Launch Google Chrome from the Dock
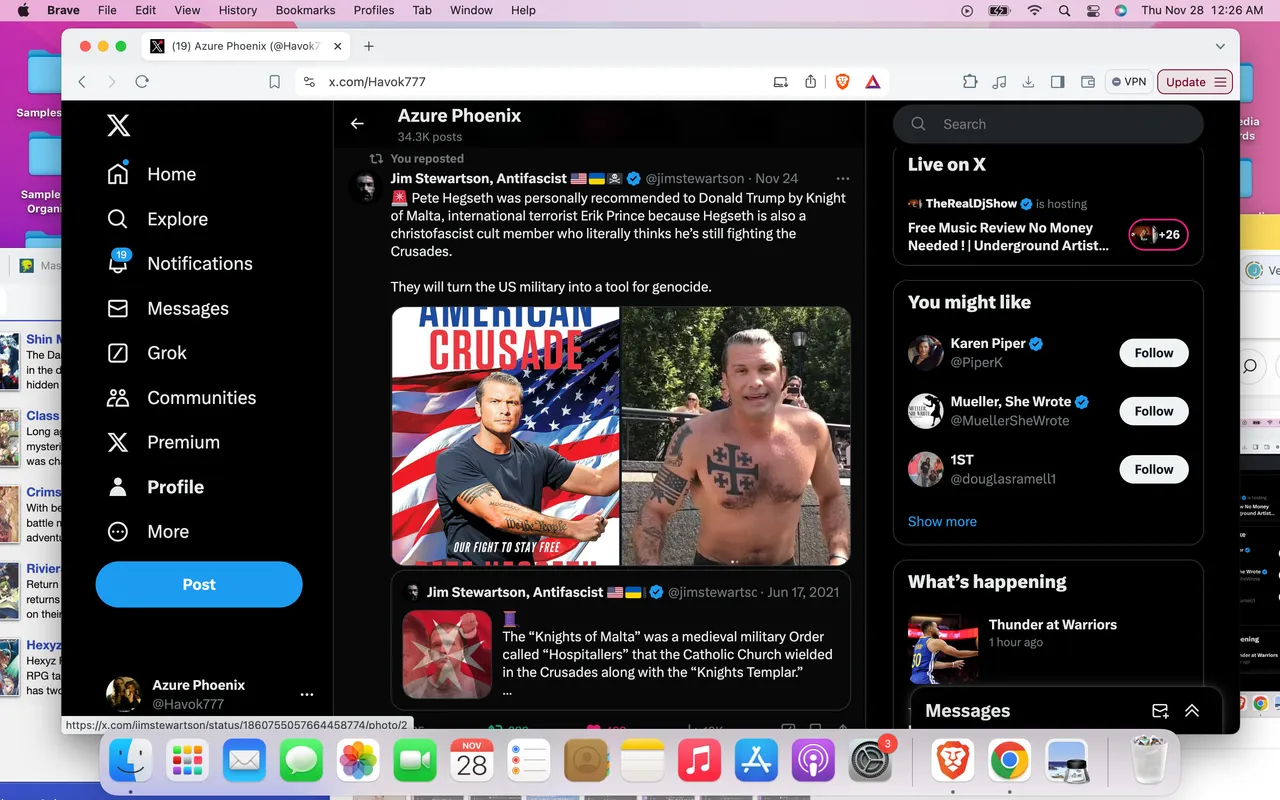The height and width of the screenshot is (800, 1280). (x=1010, y=762)
